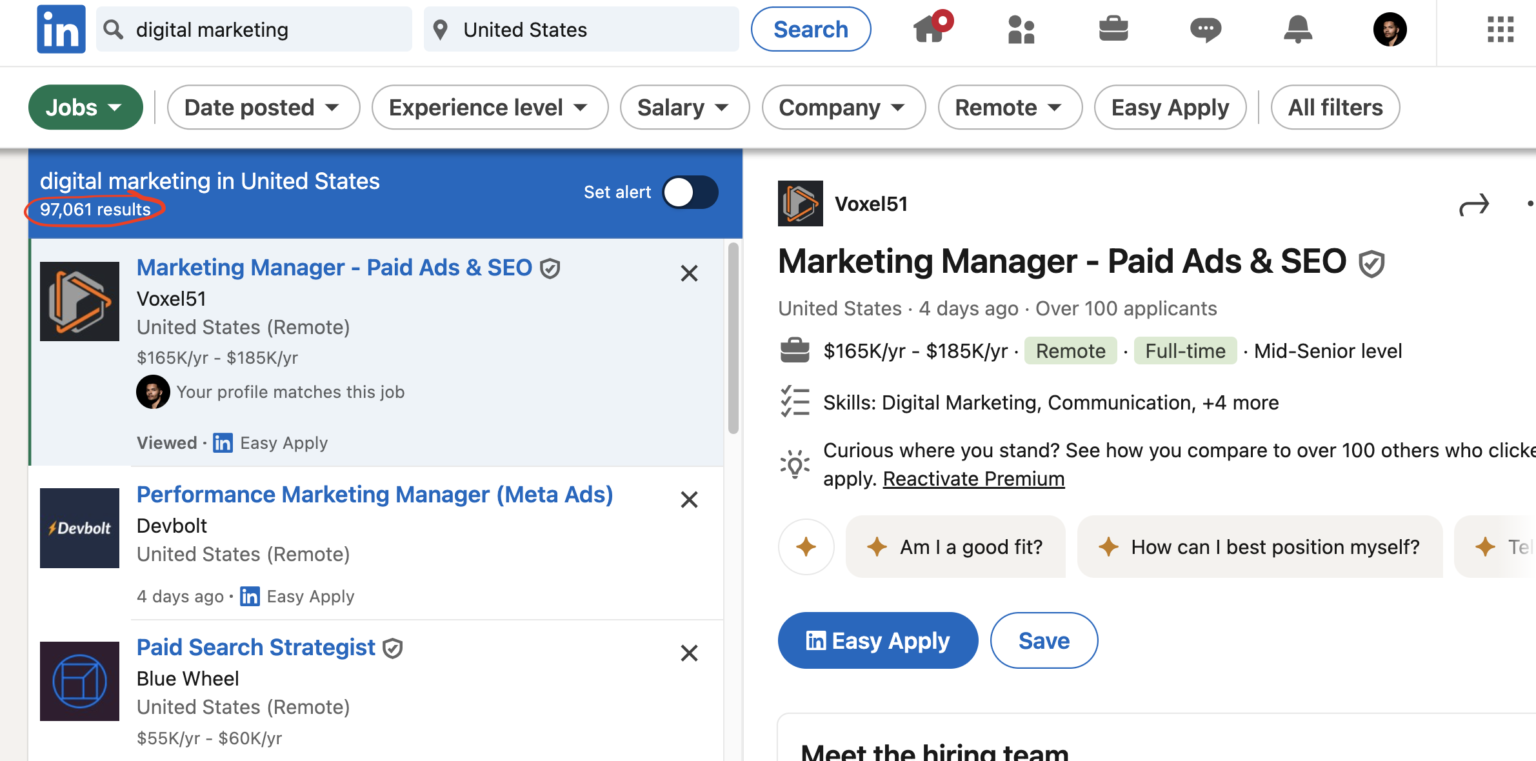This screenshot has height=761, width=1536.
Task: Open the Notifications bell icon
Action: pos(1297,30)
